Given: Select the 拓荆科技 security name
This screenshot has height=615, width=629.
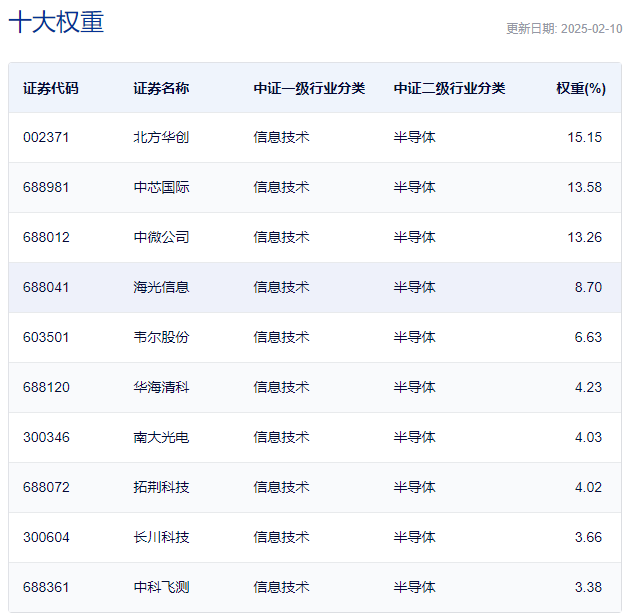Looking at the screenshot, I should click(x=161, y=487).
